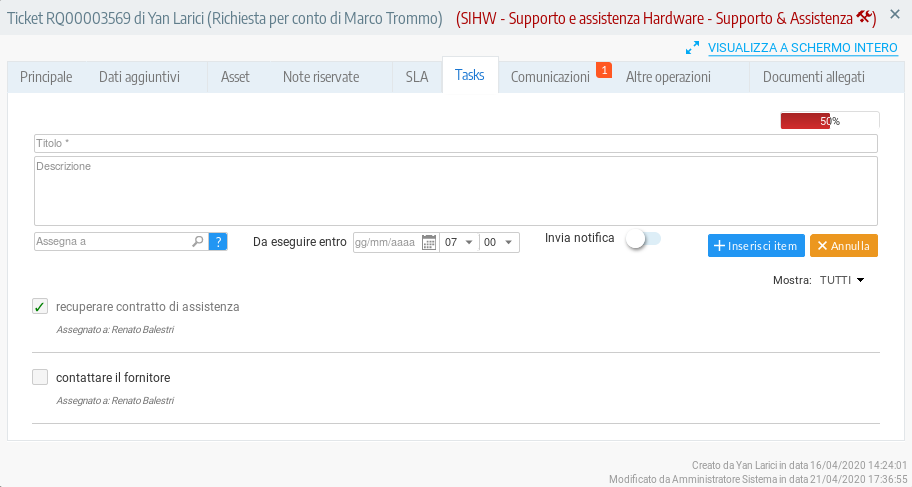This screenshot has height=487, width=912.
Task: Close the ticket dialog with X
Action: click(x=896, y=16)
